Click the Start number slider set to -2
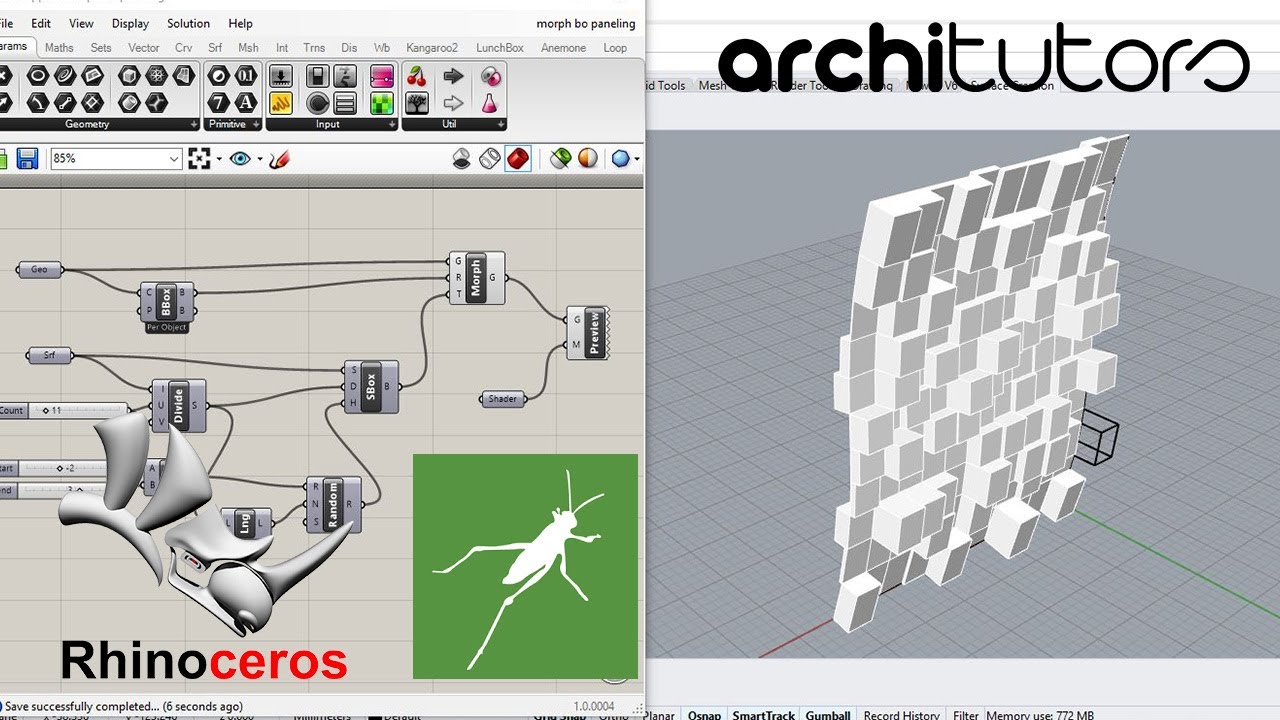The height and width of the screenshot is (720, 1280). coord(53,468)
